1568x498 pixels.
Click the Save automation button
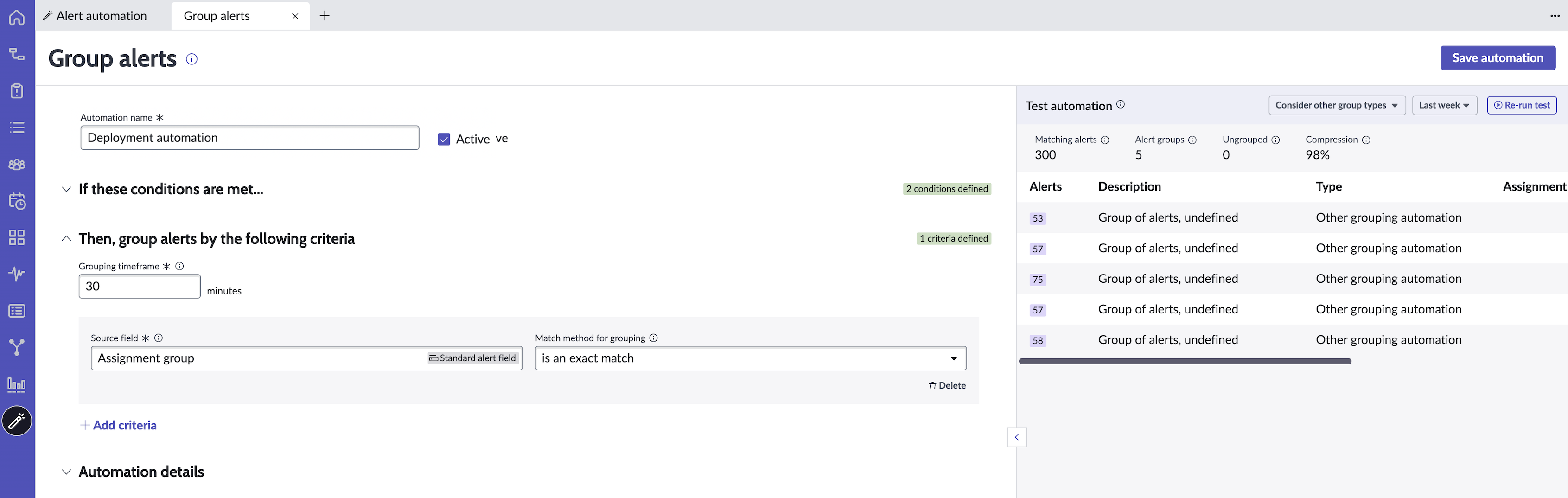tap(1498, 58)
